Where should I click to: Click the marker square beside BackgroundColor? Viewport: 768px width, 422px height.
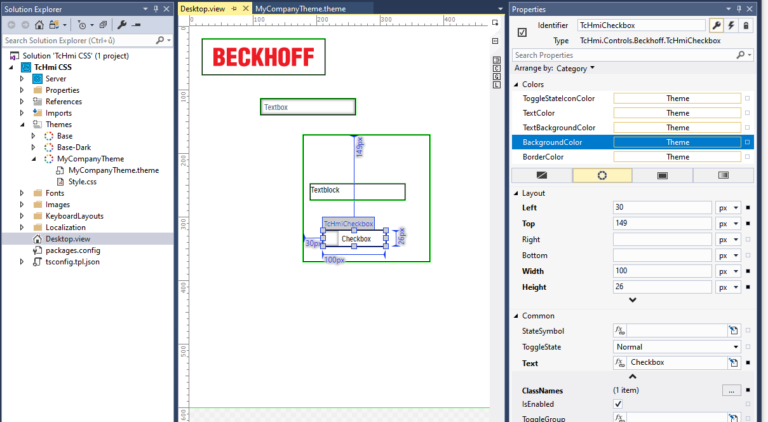point(747,142)
